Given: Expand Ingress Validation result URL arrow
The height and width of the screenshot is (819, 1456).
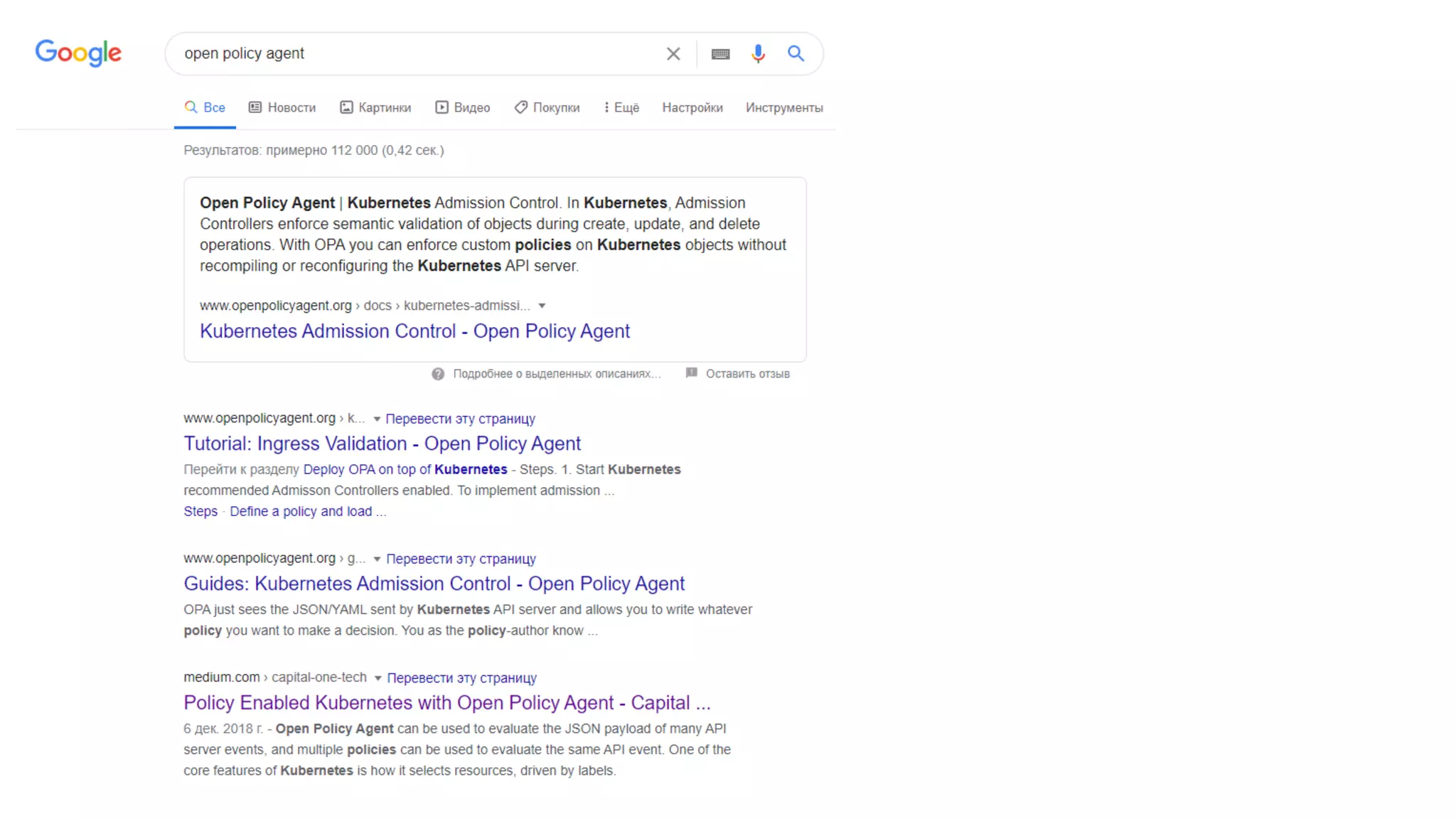Looking at the screenshot, I should 377,419.
